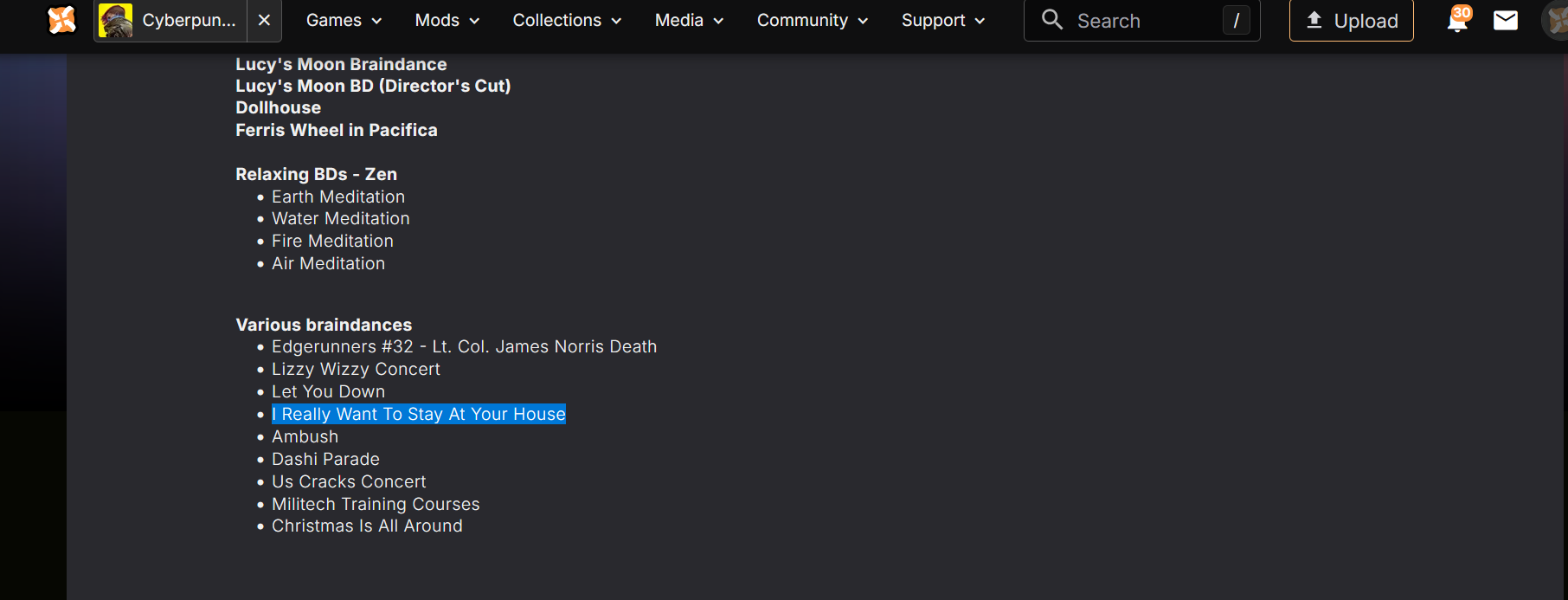Expand the Collections dropdown

(x=567, y=20)
